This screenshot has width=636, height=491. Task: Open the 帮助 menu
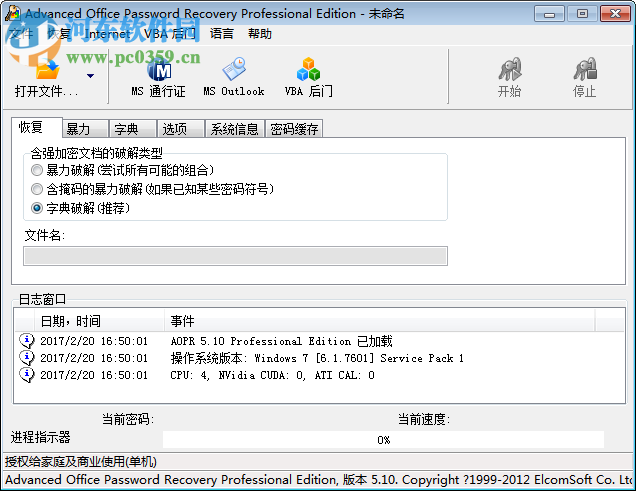coord(260,34)
